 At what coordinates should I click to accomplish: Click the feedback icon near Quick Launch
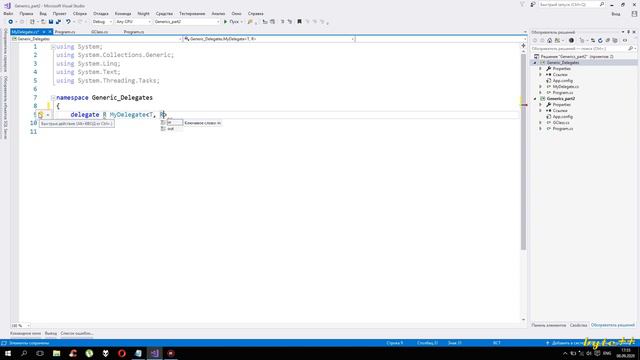[x=533, y=4]
